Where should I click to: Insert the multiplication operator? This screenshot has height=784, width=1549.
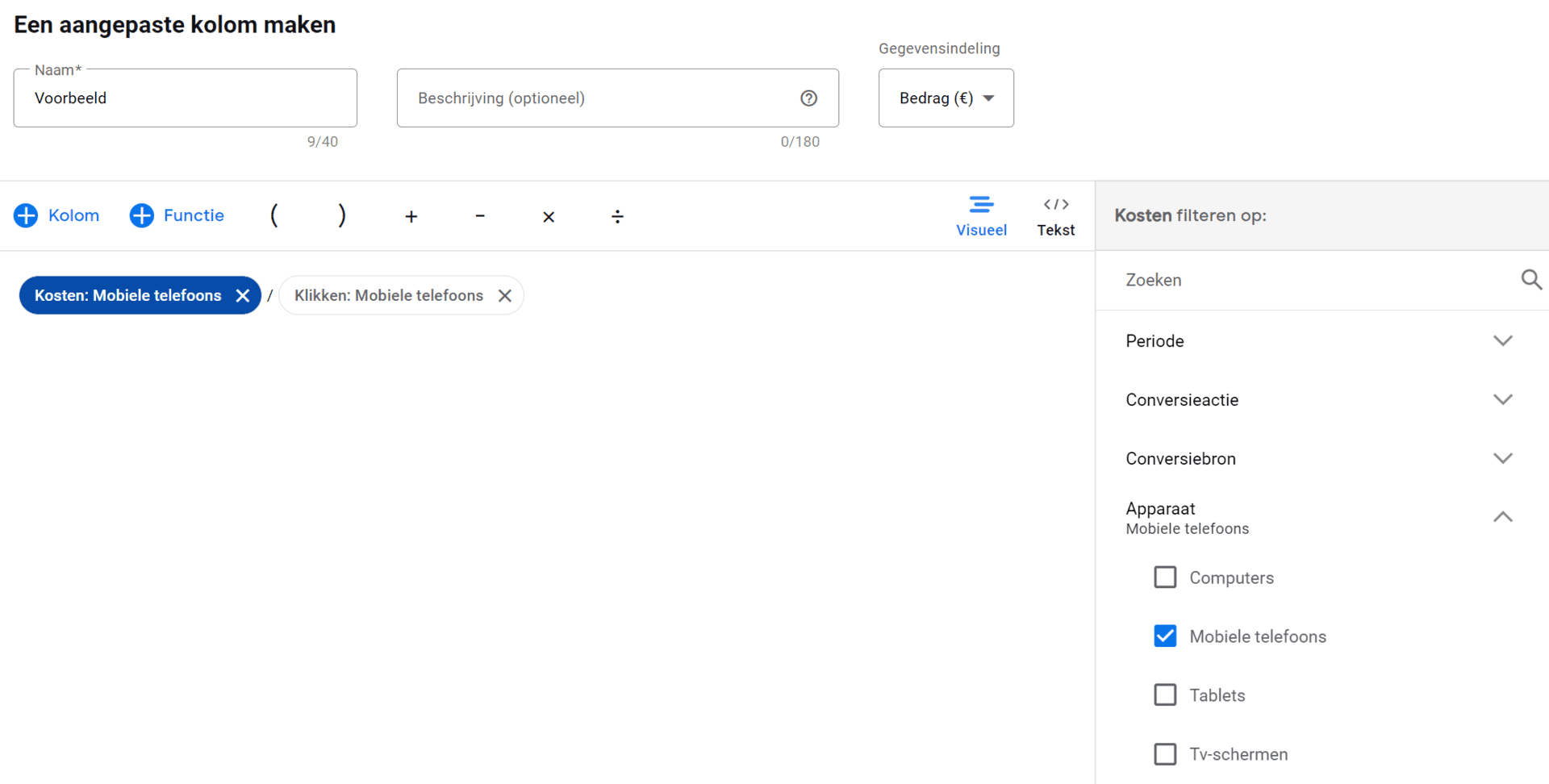[x=549, y=216]
